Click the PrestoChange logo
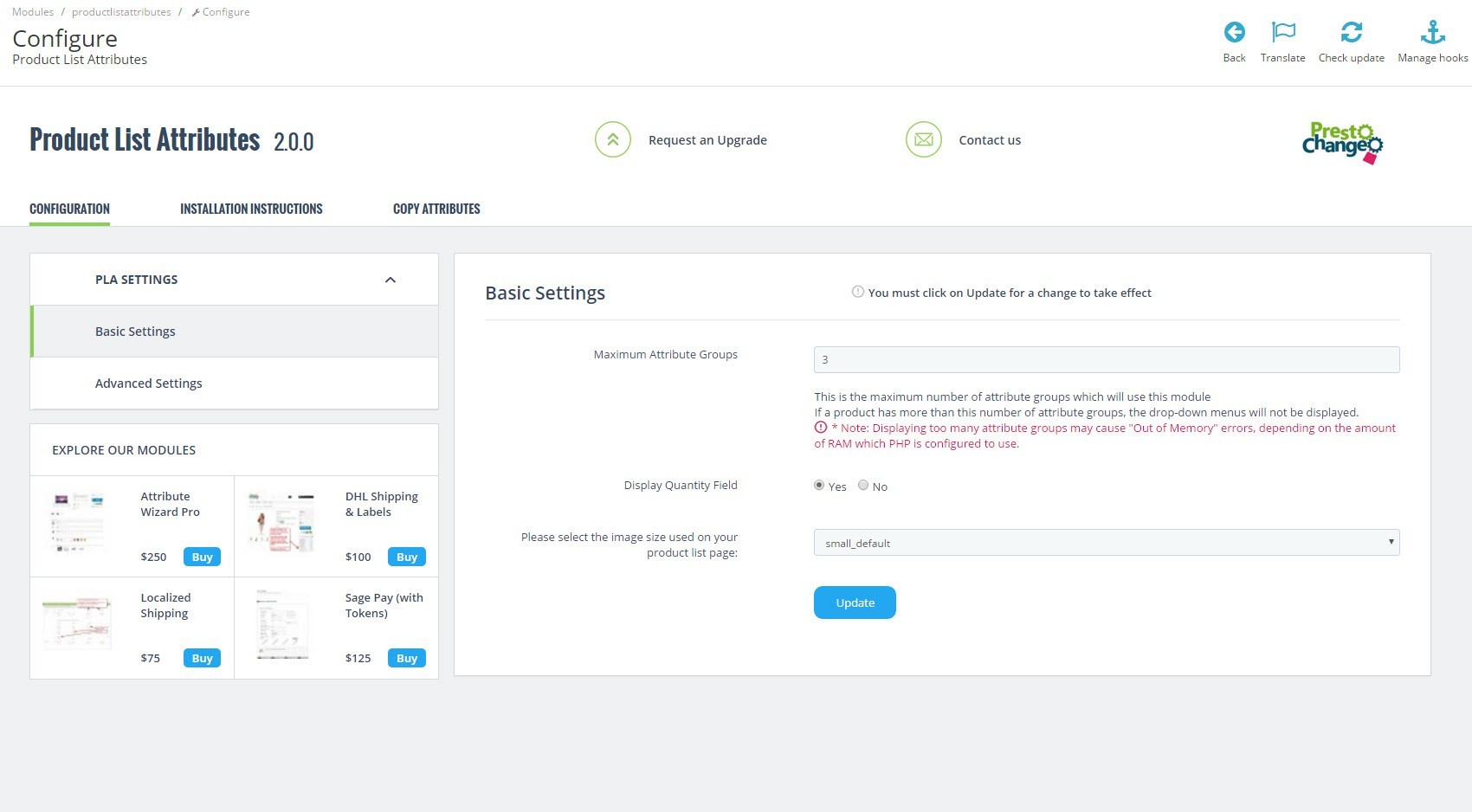Viewport: 1472px width, 812px height. point(1341,143)
